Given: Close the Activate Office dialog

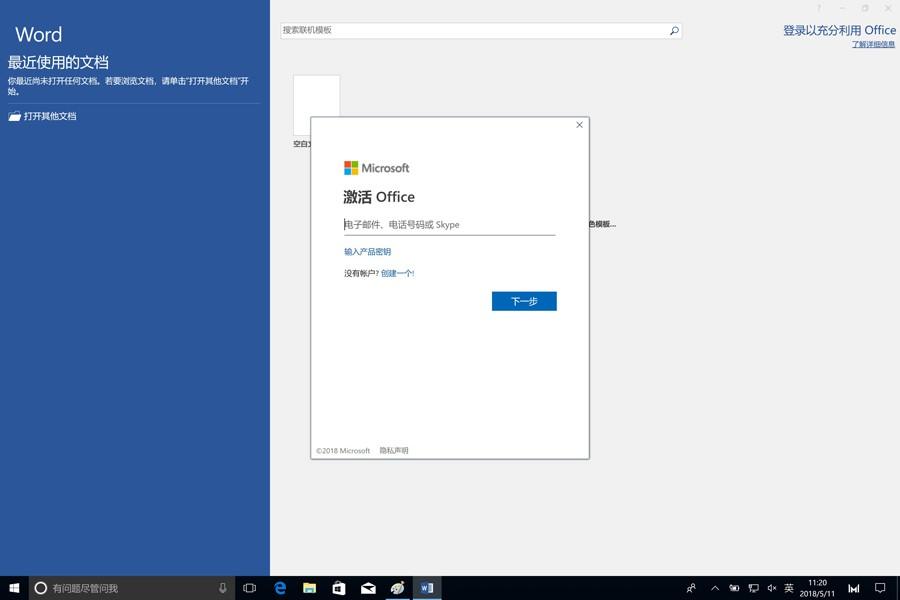Looking at the screenshot, I should tap(579, 125).
